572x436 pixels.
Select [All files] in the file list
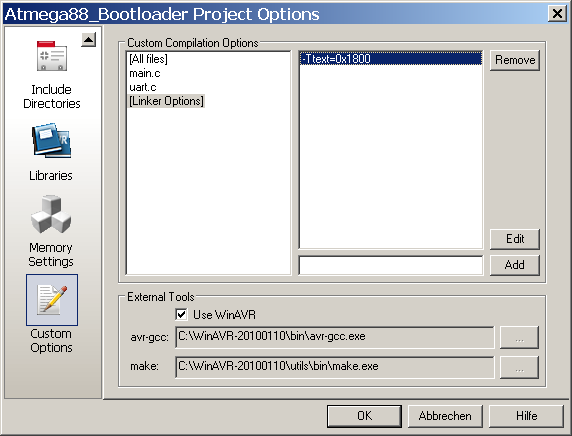tap(148, 59)
